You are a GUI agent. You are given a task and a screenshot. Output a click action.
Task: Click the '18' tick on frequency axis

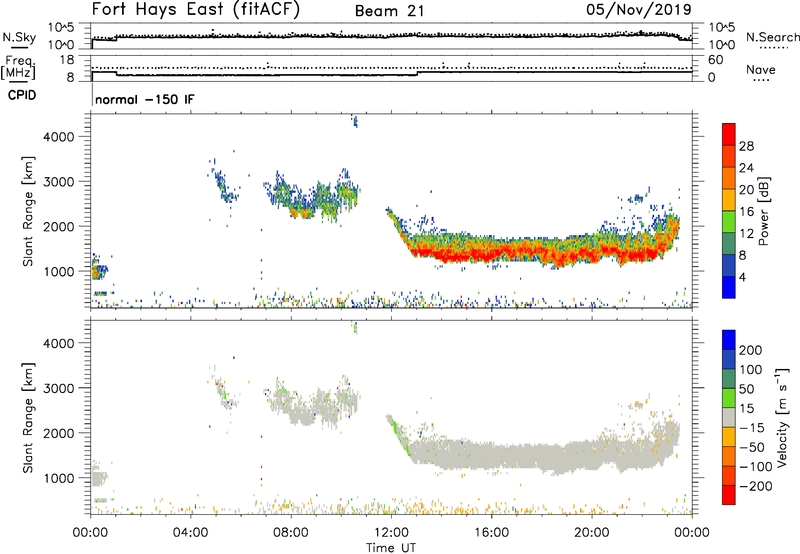(67, 60)
